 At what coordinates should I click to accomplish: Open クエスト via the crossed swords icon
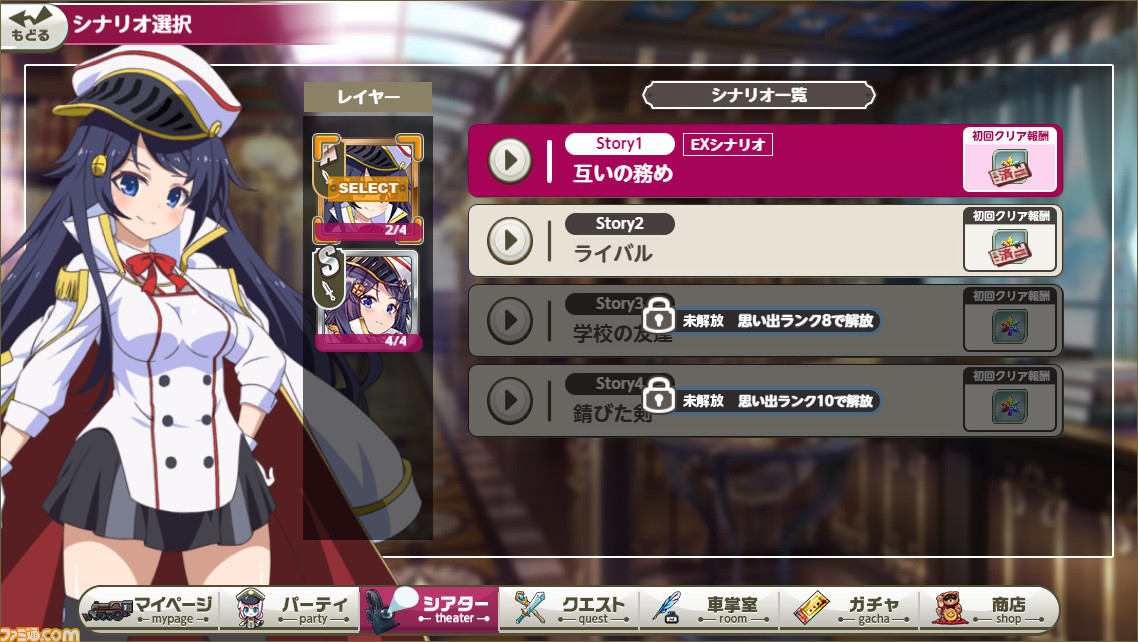570,609
